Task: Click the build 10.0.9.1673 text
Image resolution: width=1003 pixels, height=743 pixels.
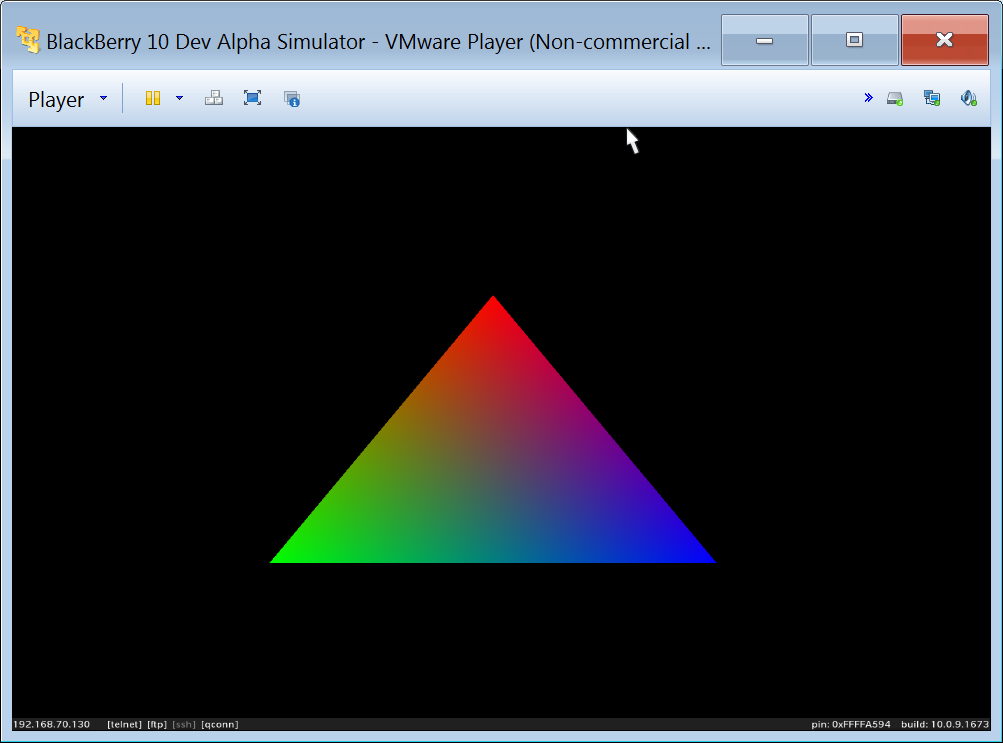Action: [945, 724]
